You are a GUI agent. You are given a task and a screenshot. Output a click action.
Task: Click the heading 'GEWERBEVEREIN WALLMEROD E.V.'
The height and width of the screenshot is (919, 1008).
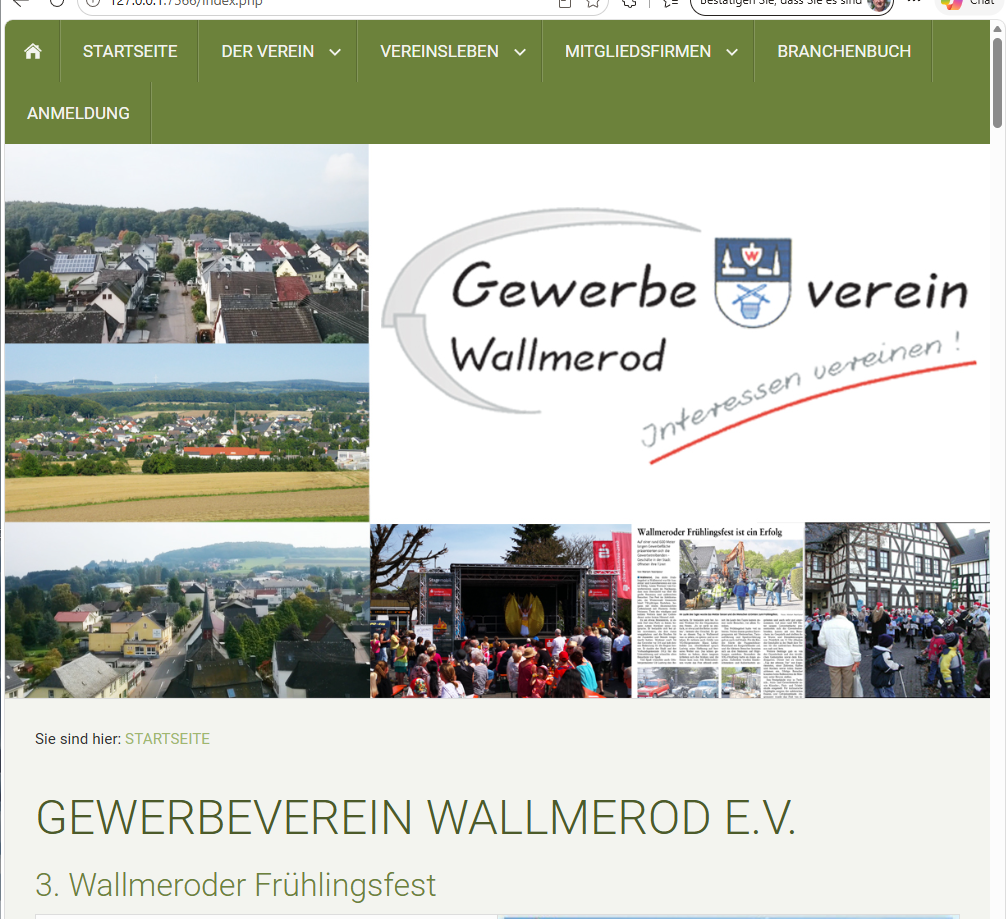(416, 817)
